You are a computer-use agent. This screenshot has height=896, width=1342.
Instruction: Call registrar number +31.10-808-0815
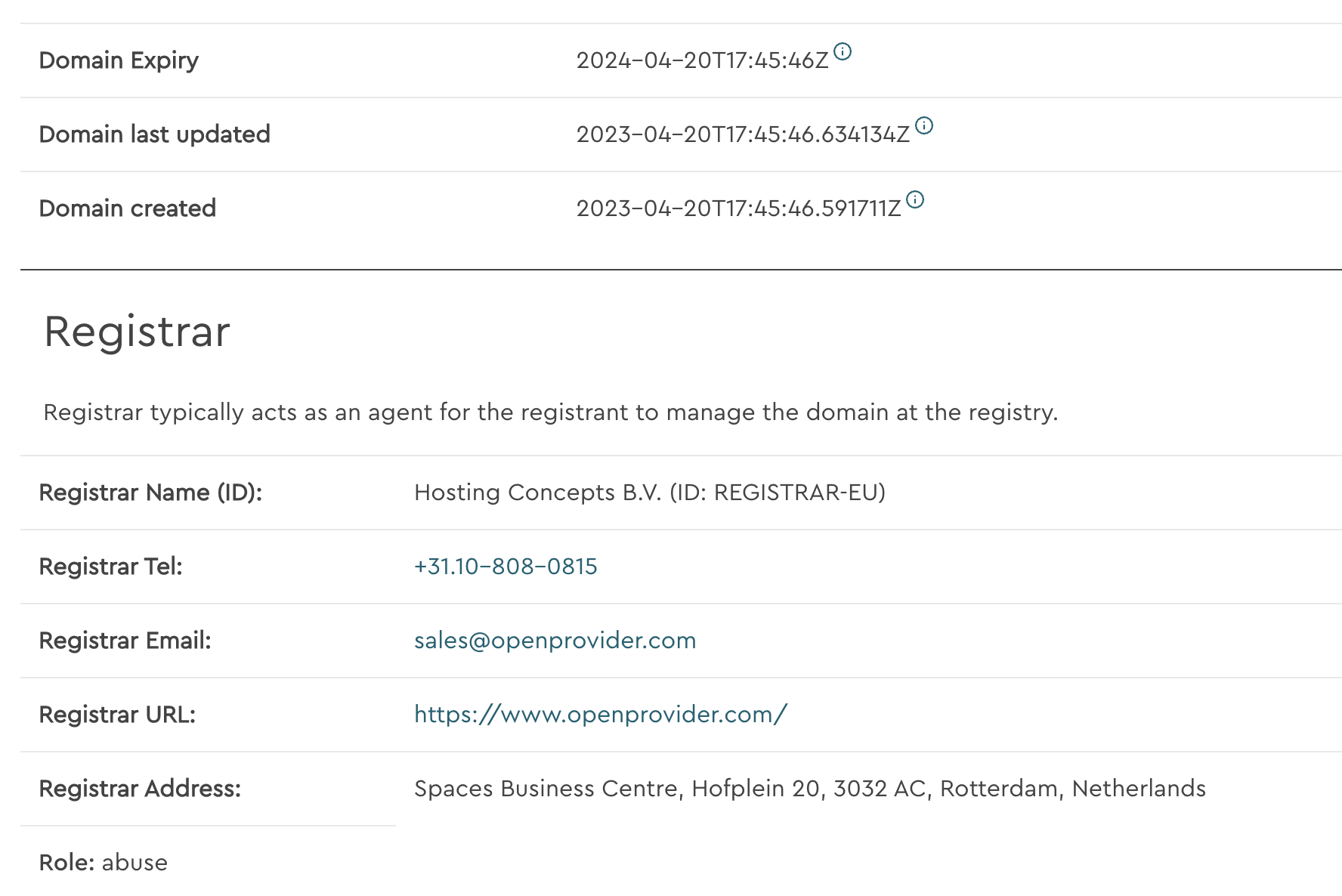(506, 567)
